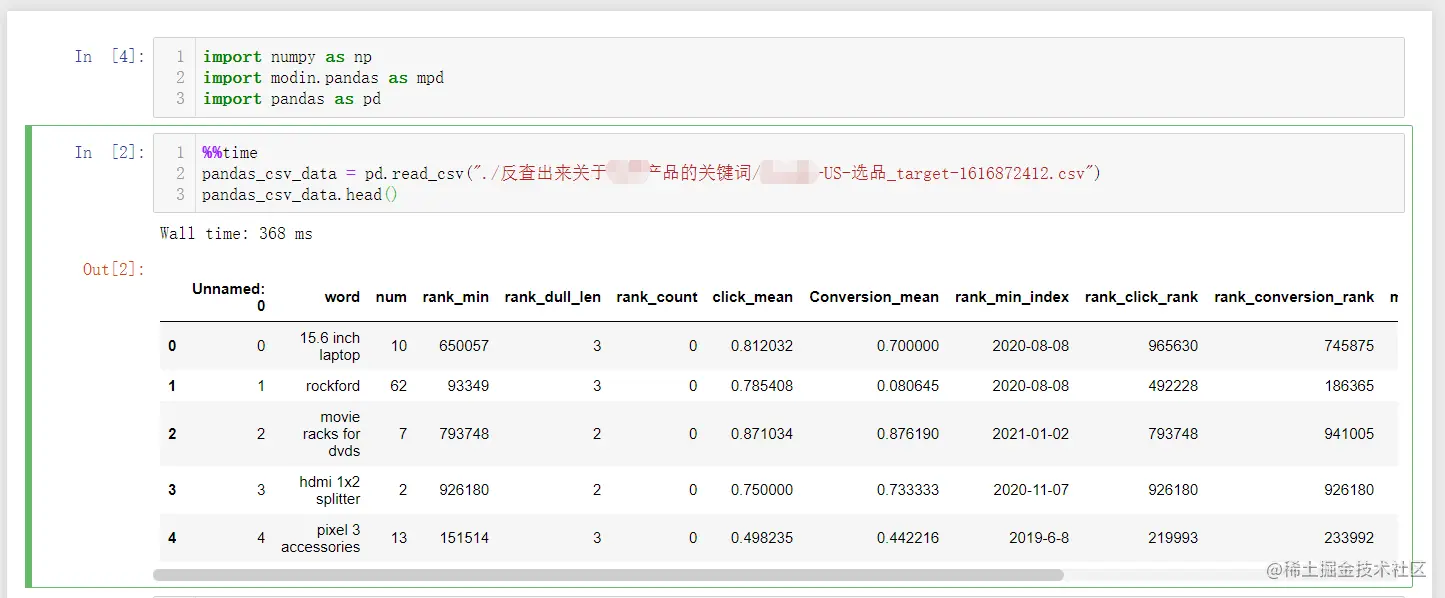The image size is (1445, 598).
Task: Click the rank_click_rank value 965630
Action: tap(1172, 346)
